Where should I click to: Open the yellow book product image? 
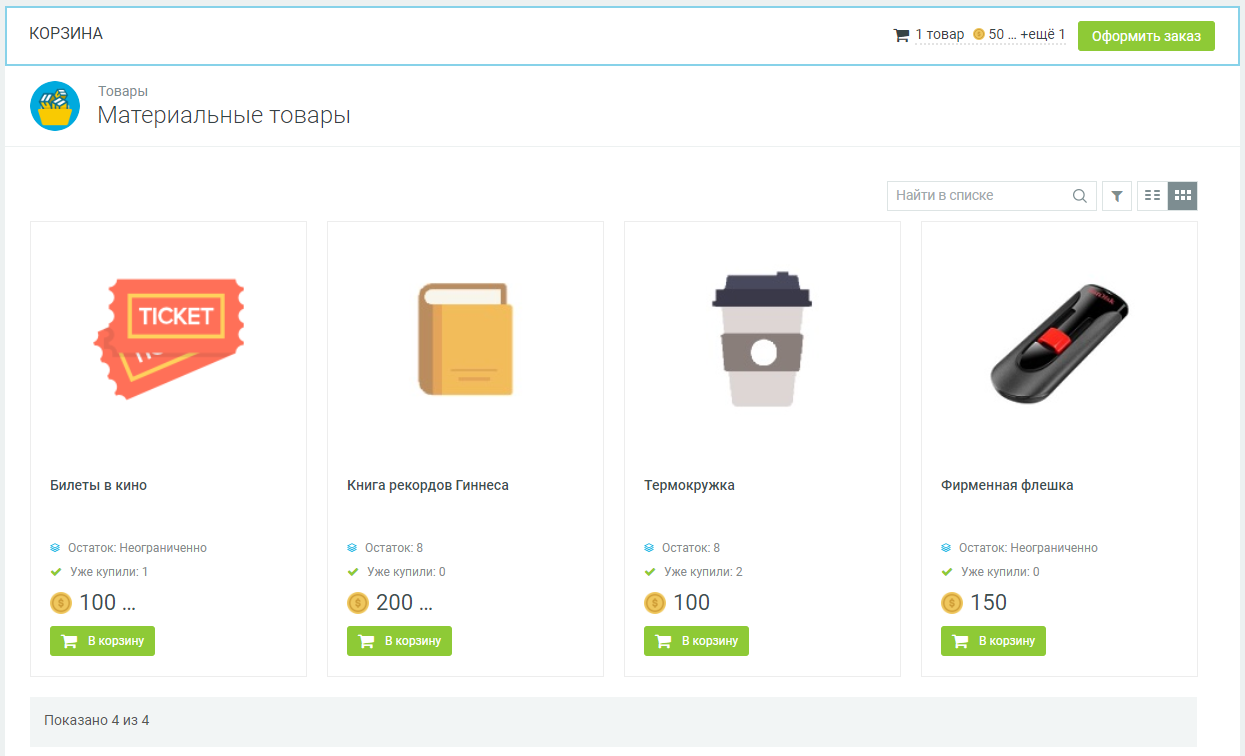465,340
